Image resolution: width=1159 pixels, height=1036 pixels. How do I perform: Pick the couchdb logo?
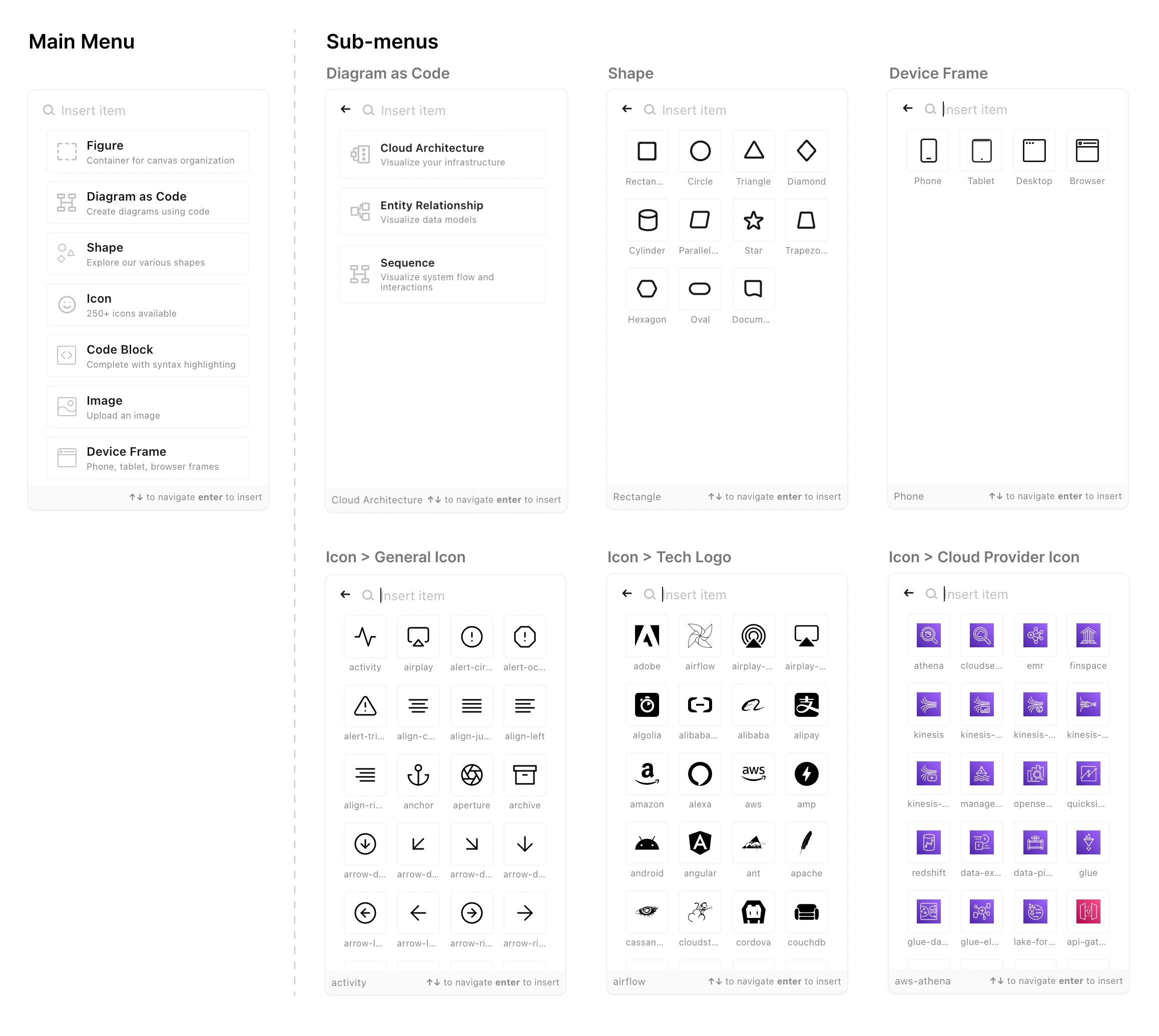pyautogui.click(x=806, y=912)
